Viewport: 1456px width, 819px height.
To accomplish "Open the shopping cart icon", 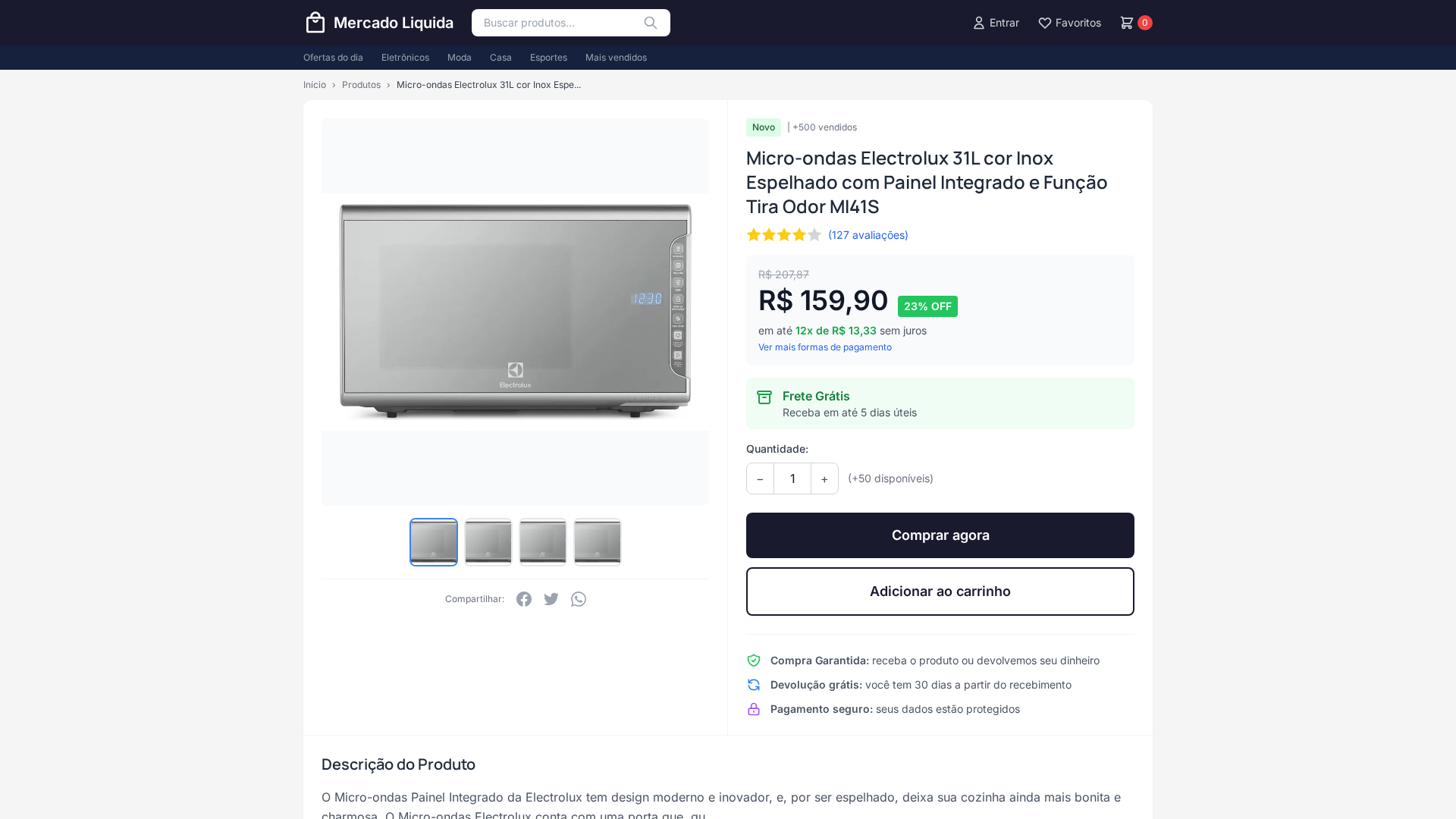I will tap(1127, 23).
